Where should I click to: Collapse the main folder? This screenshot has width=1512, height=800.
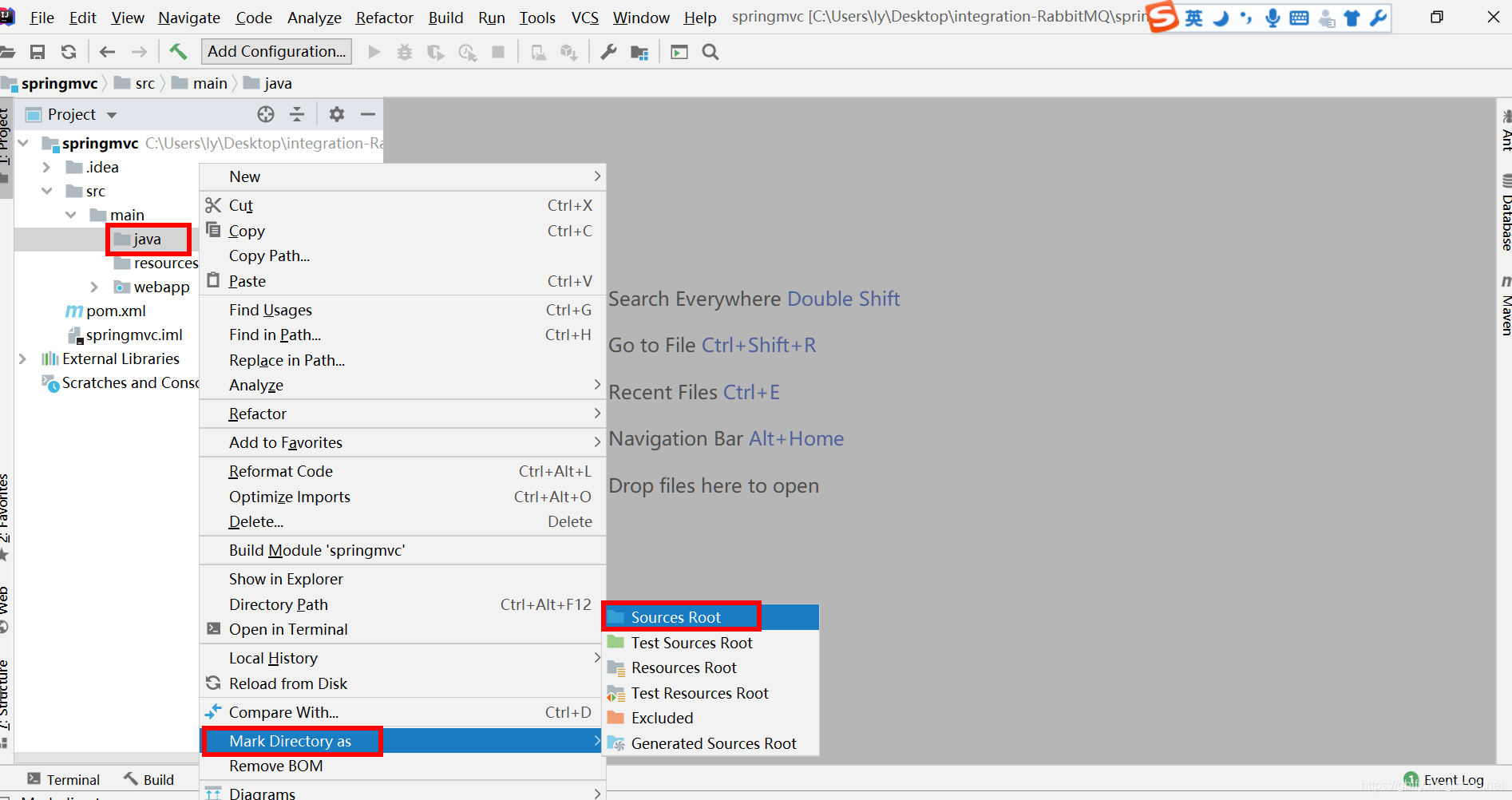click(71, 215)
